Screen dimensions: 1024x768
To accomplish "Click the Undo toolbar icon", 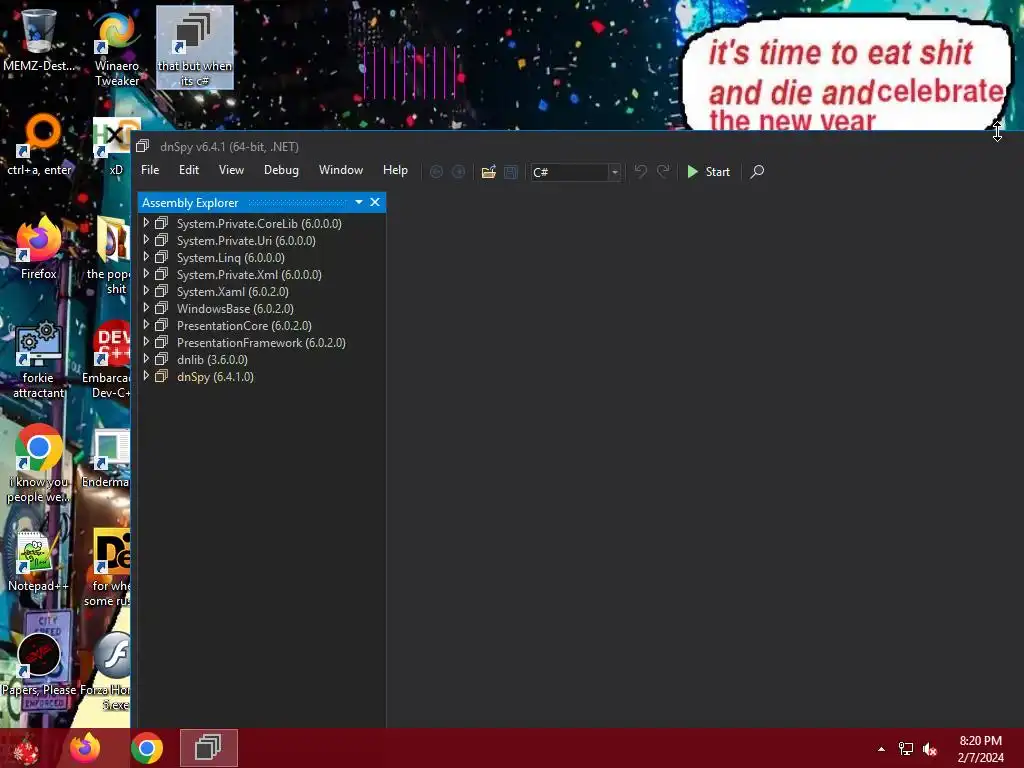I will pos(641,171).
